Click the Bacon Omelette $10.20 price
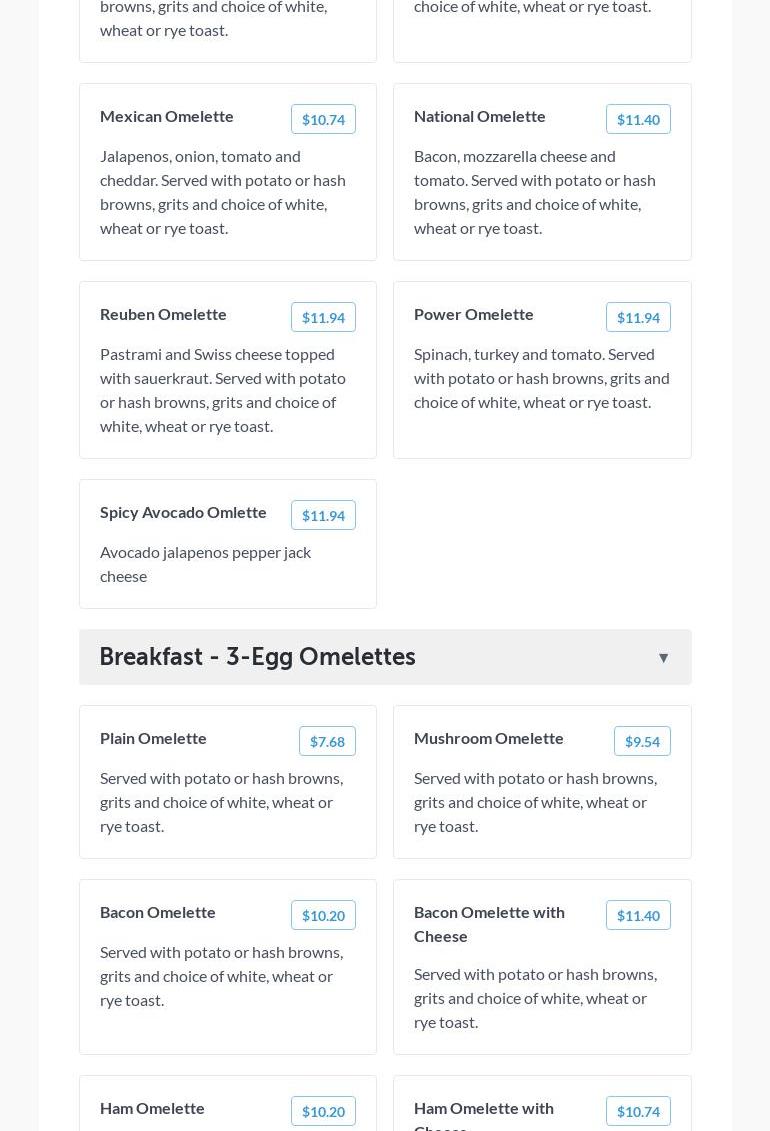Screen dimensions: 770x1131 323,916
